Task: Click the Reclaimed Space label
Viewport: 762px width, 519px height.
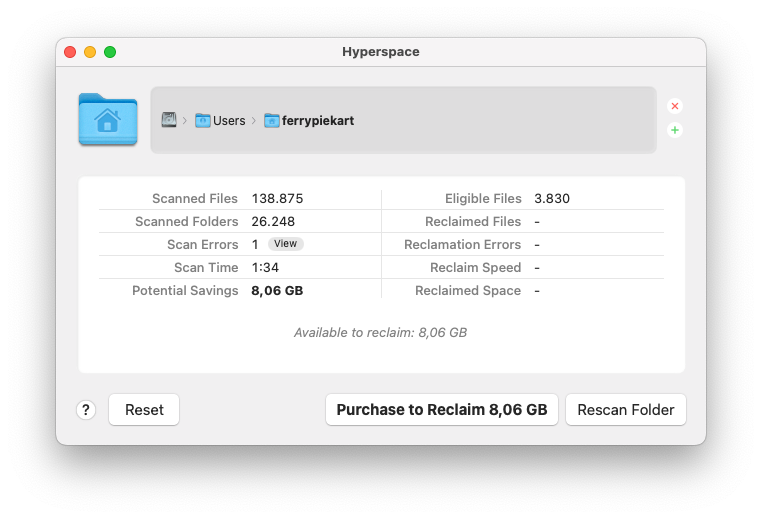Action: click(x=468, y=291)
